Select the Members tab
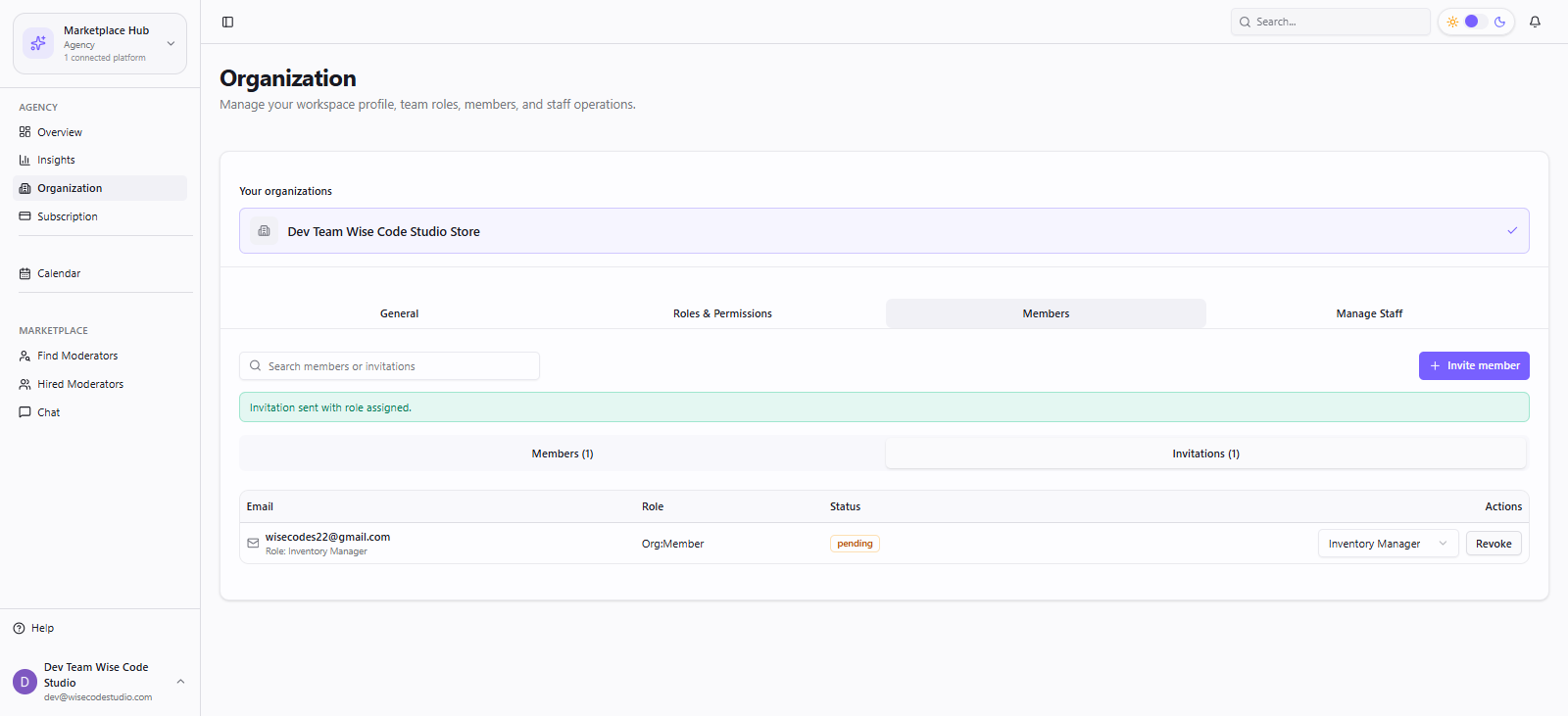 click(1046, 313)
